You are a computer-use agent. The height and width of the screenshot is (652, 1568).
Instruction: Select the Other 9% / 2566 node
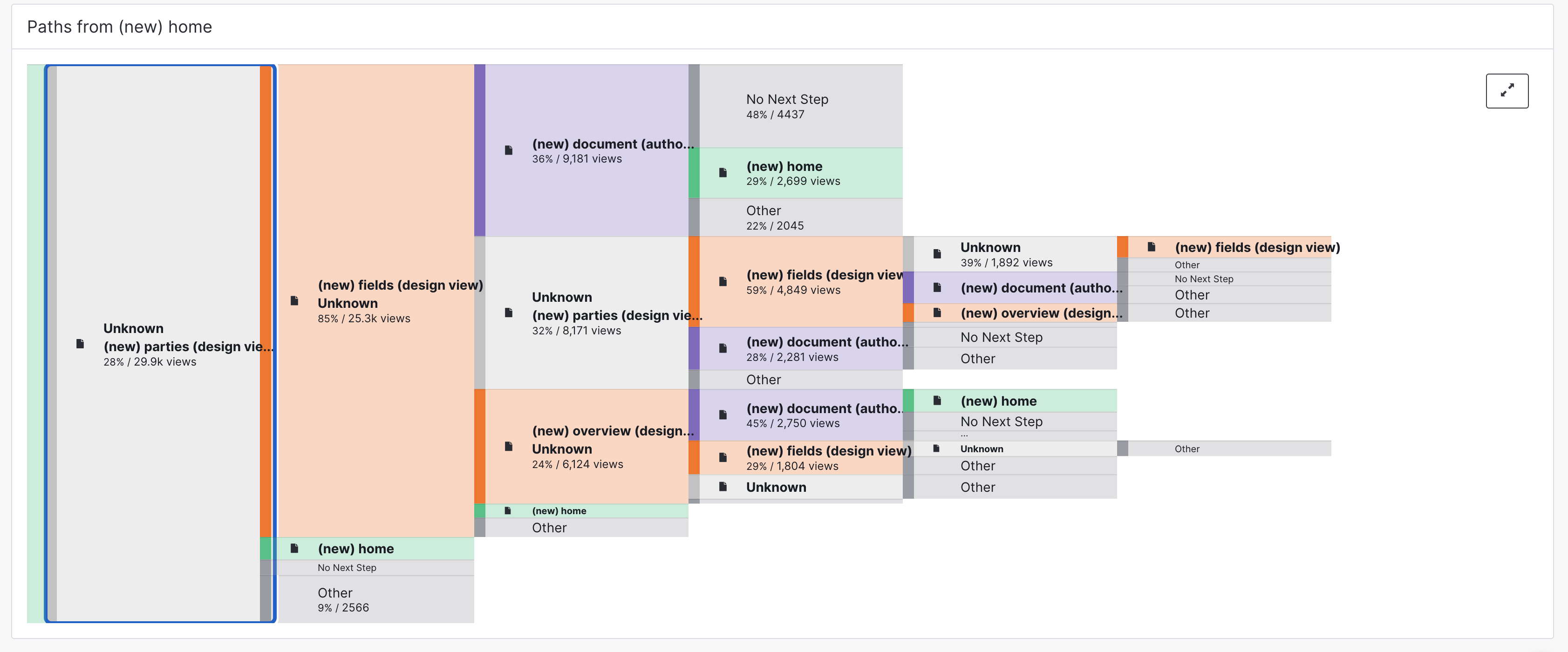click(375, 599)
